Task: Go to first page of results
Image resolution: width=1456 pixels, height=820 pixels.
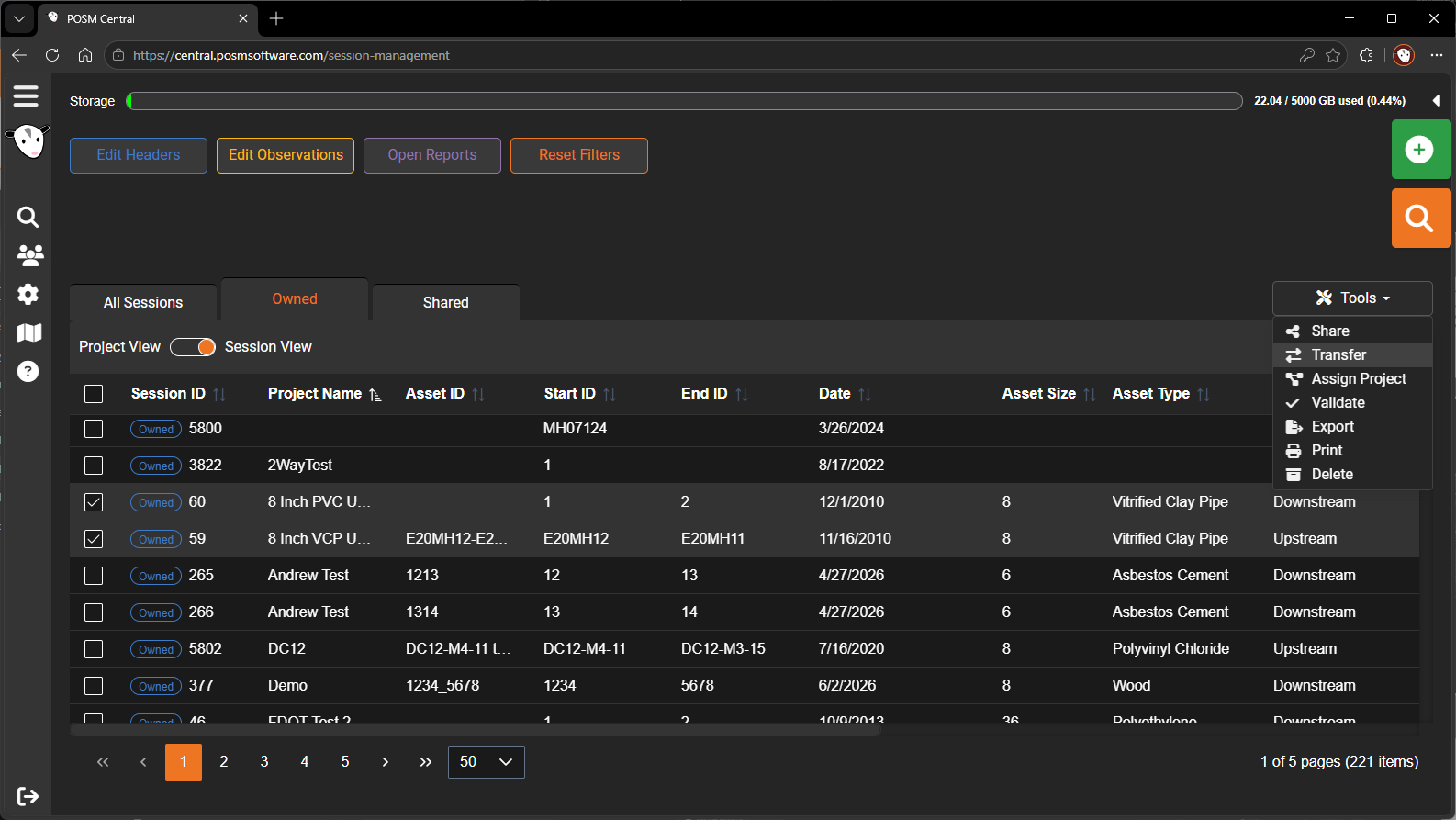Action: tap(103, 762)
